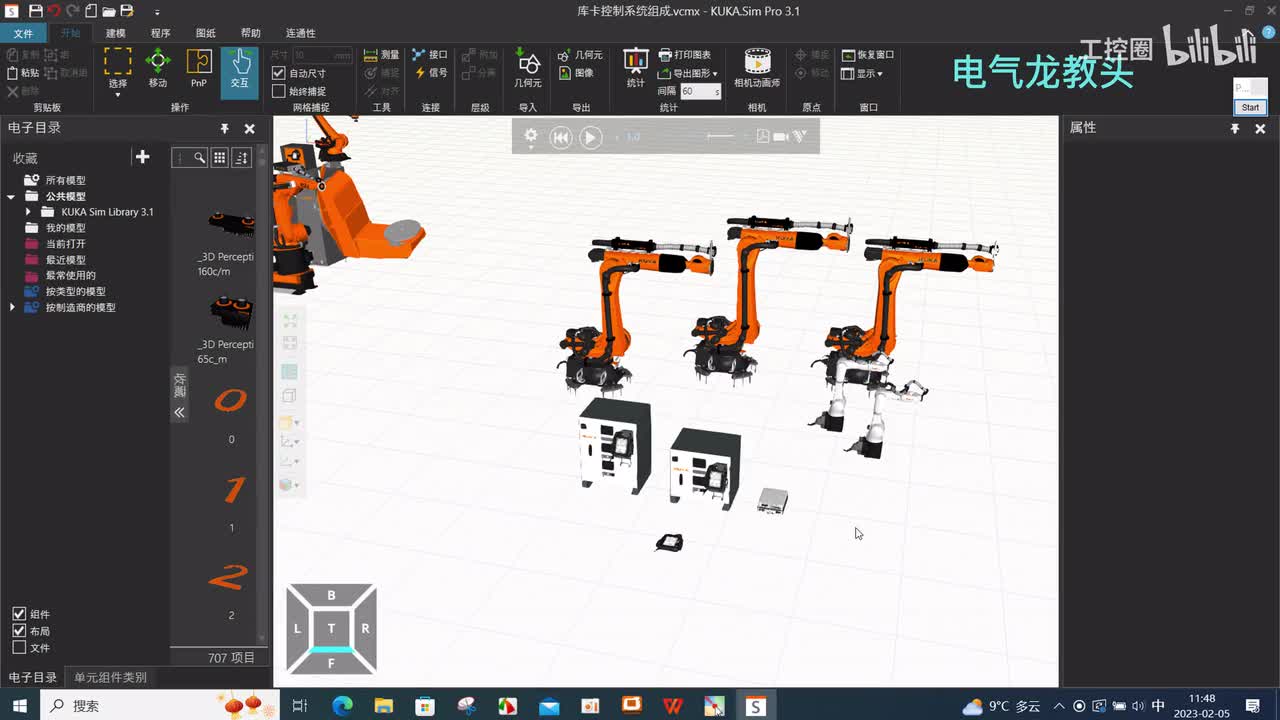1280x720 pixels.
Task: Pin the 电子目录 panel
Action: (225, 129)
